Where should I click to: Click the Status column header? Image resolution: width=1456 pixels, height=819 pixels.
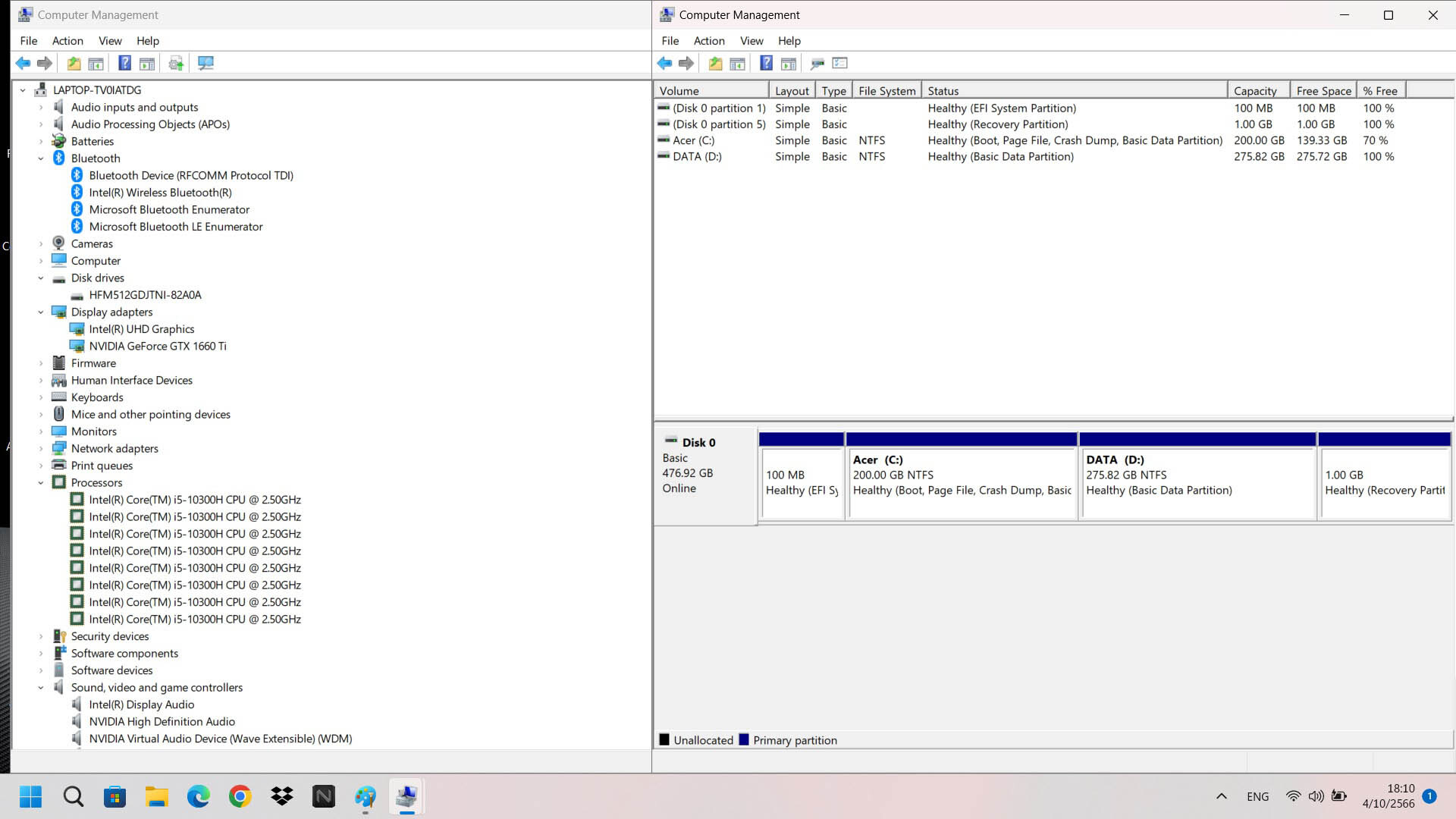pyautogui.click(x=943, y=91)
